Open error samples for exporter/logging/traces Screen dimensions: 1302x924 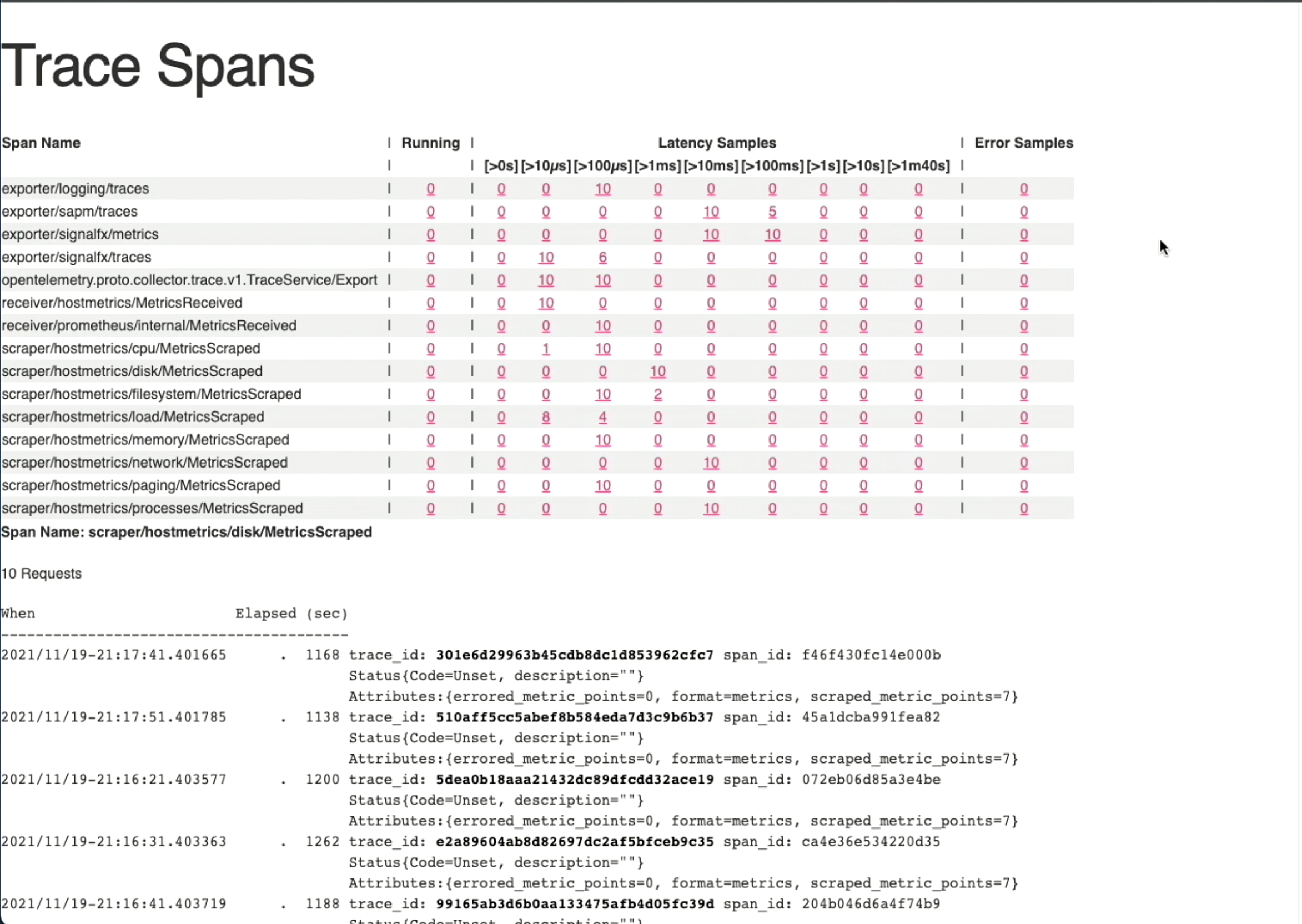1024,188
